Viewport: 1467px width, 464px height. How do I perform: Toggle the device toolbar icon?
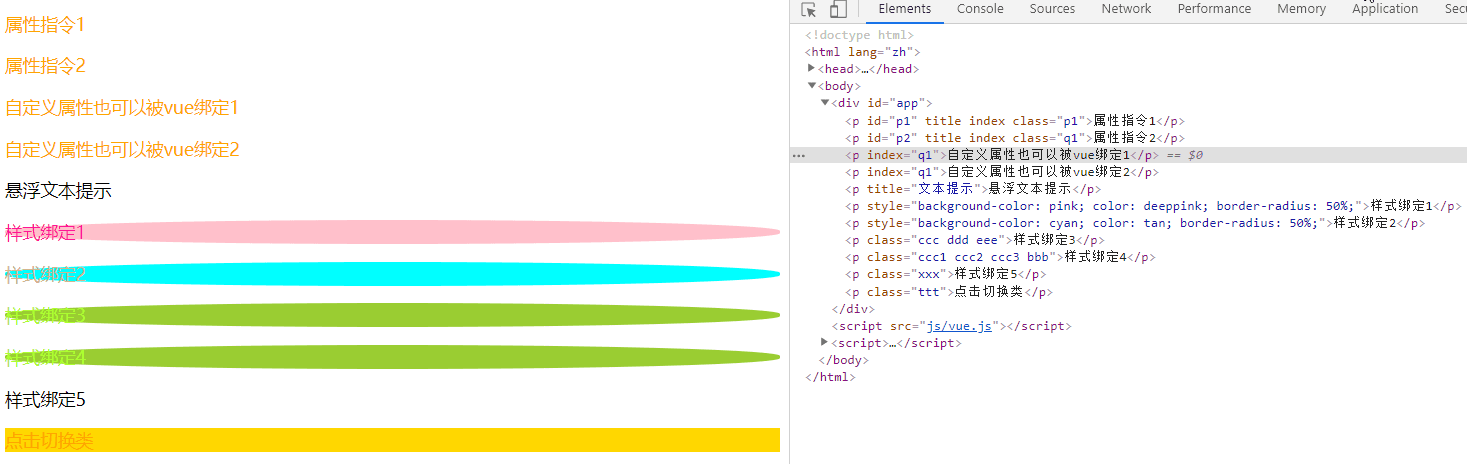838,9
